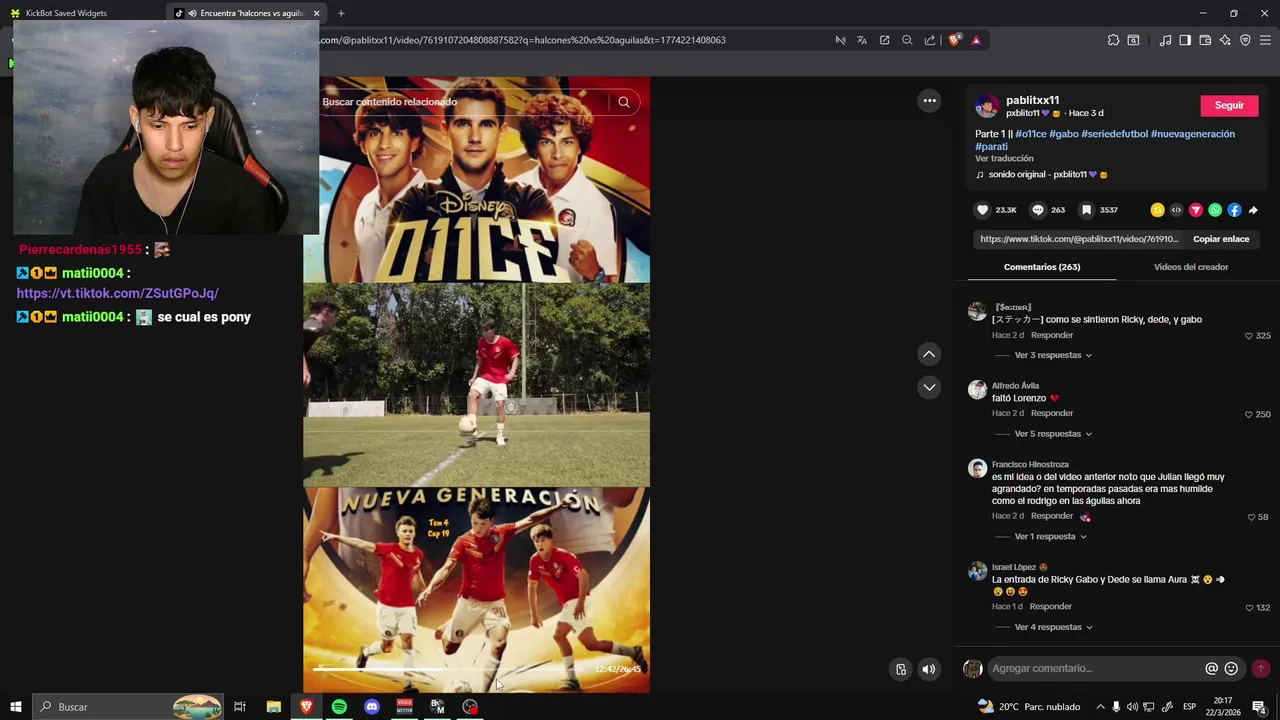The height and width of the screenshot is (720, 1280).
Task: Open Brave Shields lion icon
Action: pos(954,40)
